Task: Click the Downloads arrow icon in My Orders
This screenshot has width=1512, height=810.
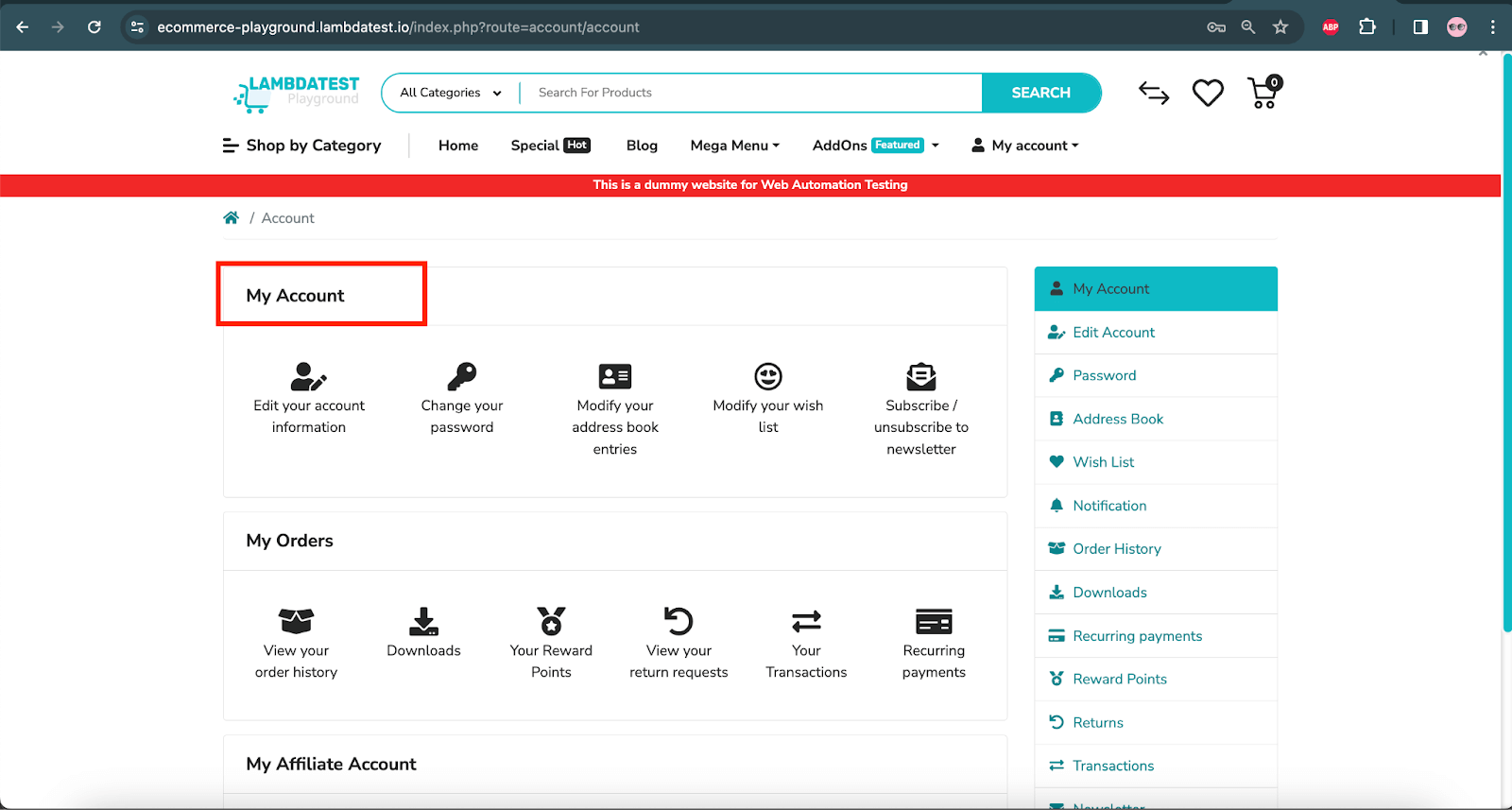Action: click(x=423, y=621)
